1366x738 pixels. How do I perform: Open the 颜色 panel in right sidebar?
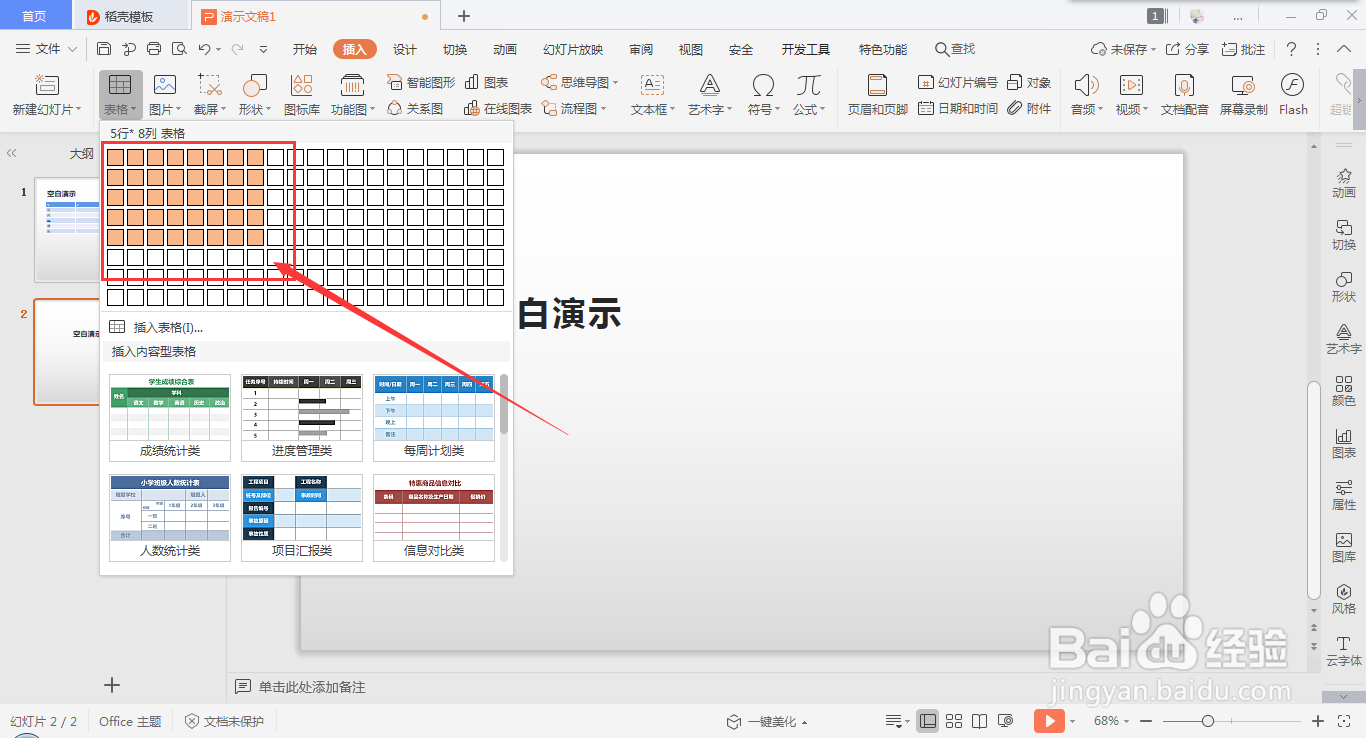[1343, 392]
